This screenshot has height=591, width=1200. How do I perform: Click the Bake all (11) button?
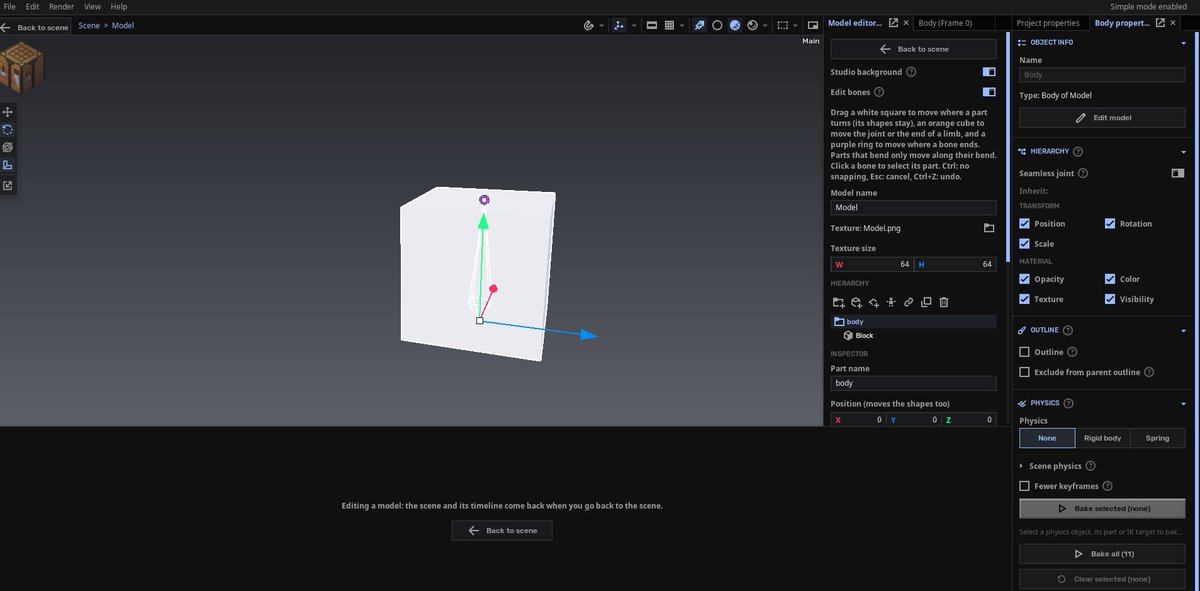pyautogui.click(x=1102, y=554)
